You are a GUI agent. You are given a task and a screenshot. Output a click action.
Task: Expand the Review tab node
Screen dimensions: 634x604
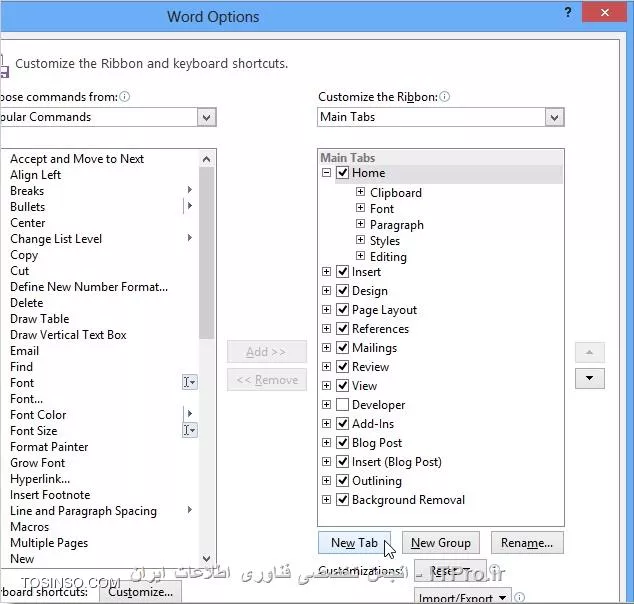pyautogui.click(x=326, y=366)
